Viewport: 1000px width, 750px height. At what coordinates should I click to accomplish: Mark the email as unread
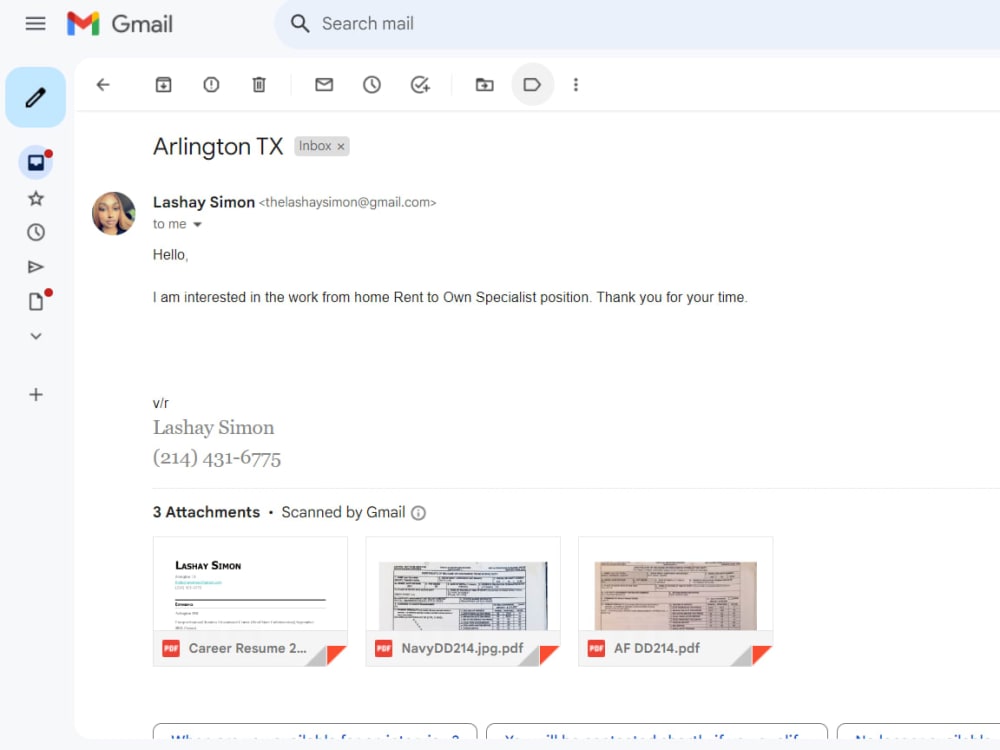[324, 85]
